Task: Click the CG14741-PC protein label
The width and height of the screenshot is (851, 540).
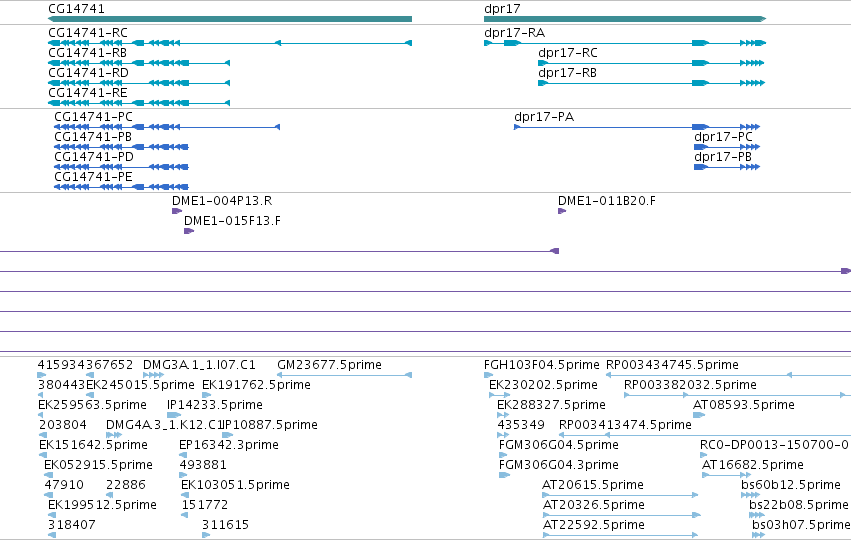Action: click(93, 117)
